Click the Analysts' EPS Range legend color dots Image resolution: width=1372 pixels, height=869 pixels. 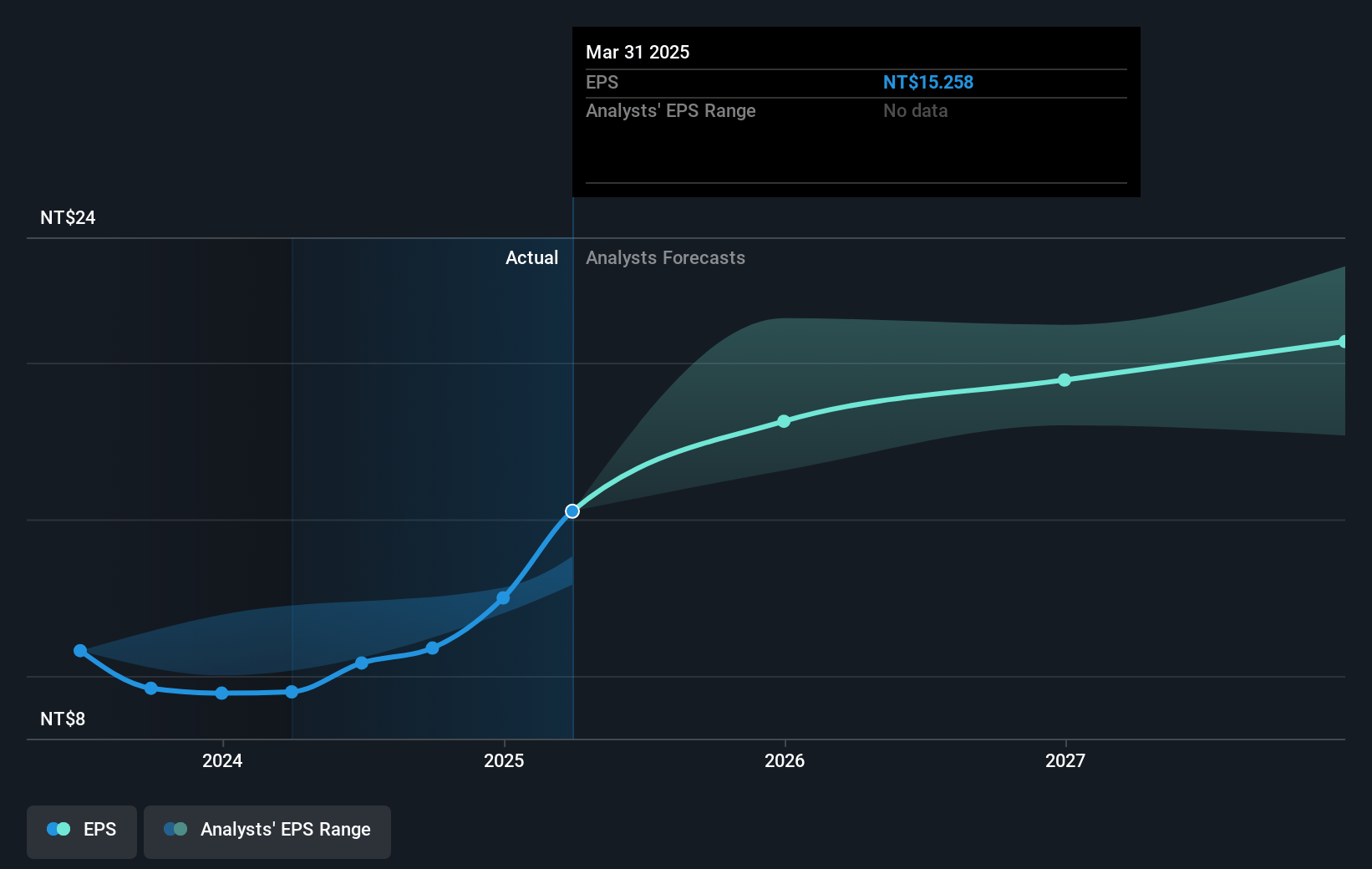coord(175,829)
